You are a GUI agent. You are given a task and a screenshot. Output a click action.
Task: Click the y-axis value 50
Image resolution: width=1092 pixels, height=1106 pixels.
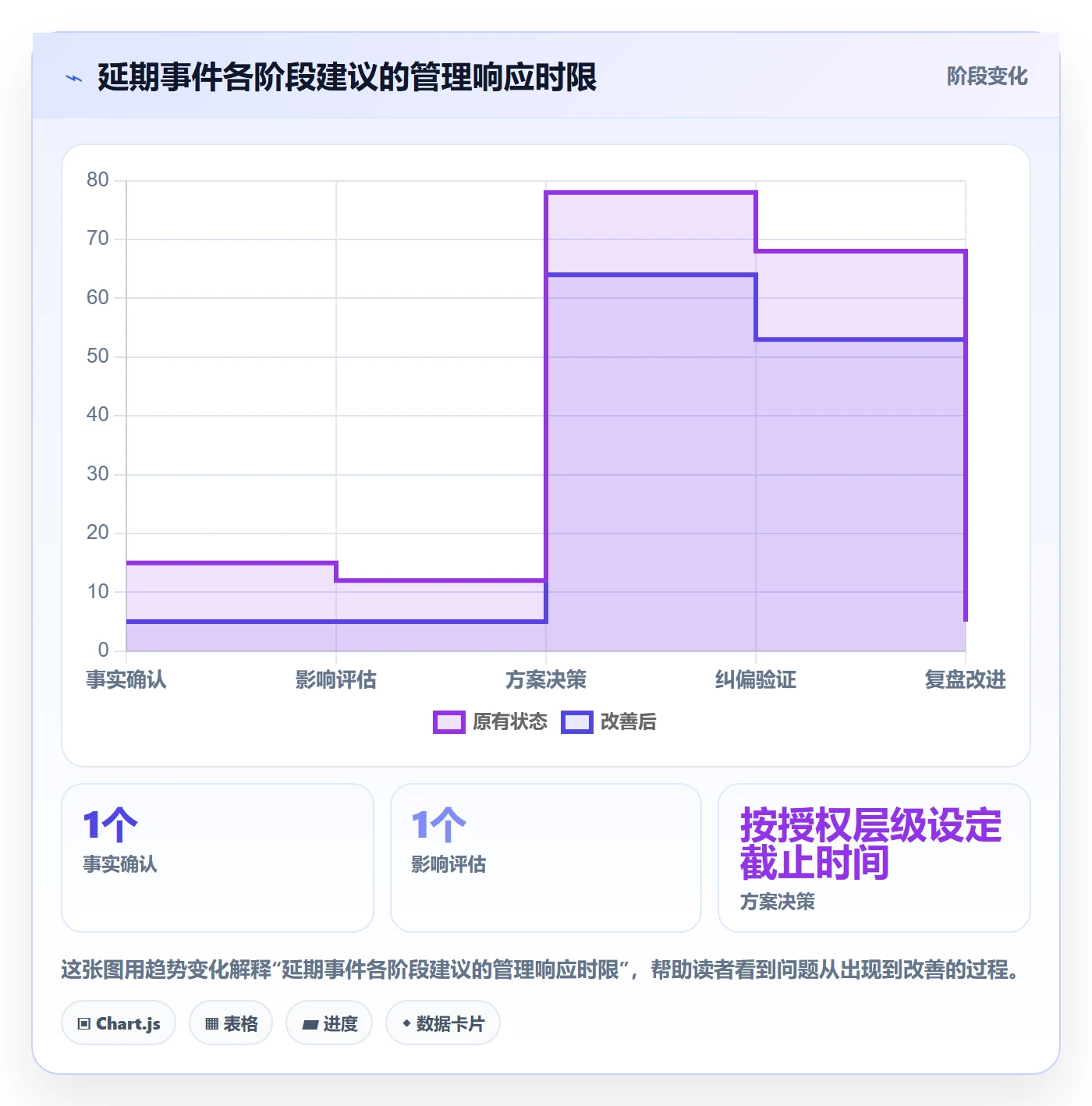click(97, 356)
